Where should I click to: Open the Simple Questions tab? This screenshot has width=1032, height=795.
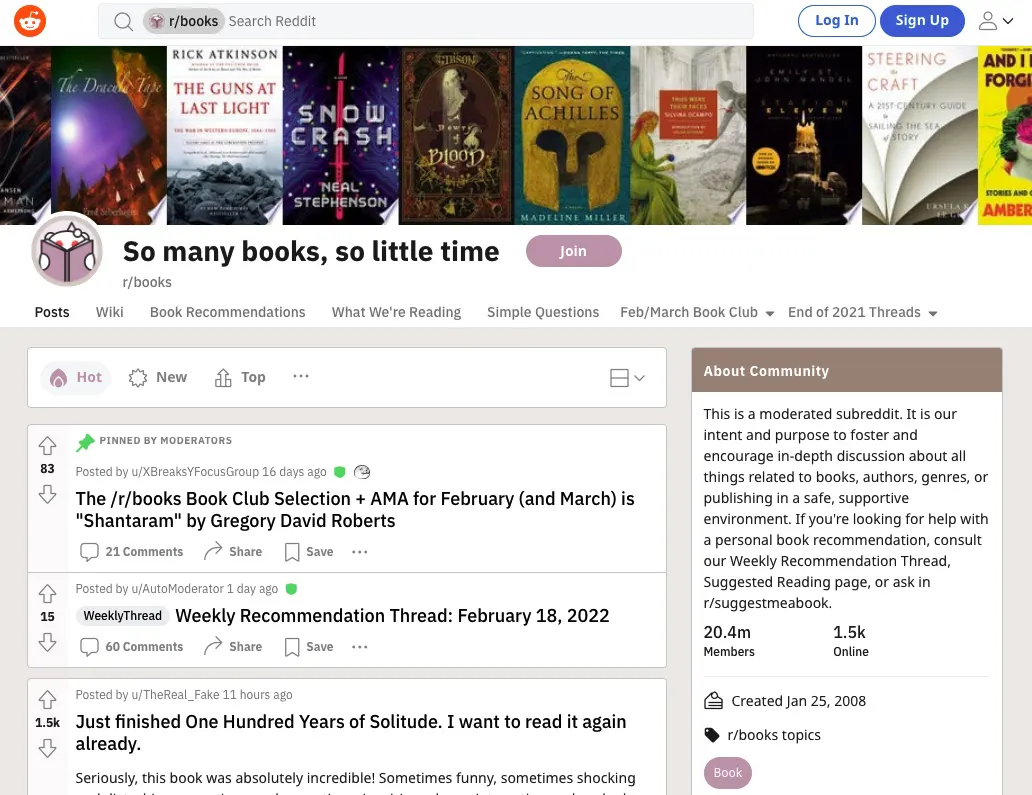point(543,313)
